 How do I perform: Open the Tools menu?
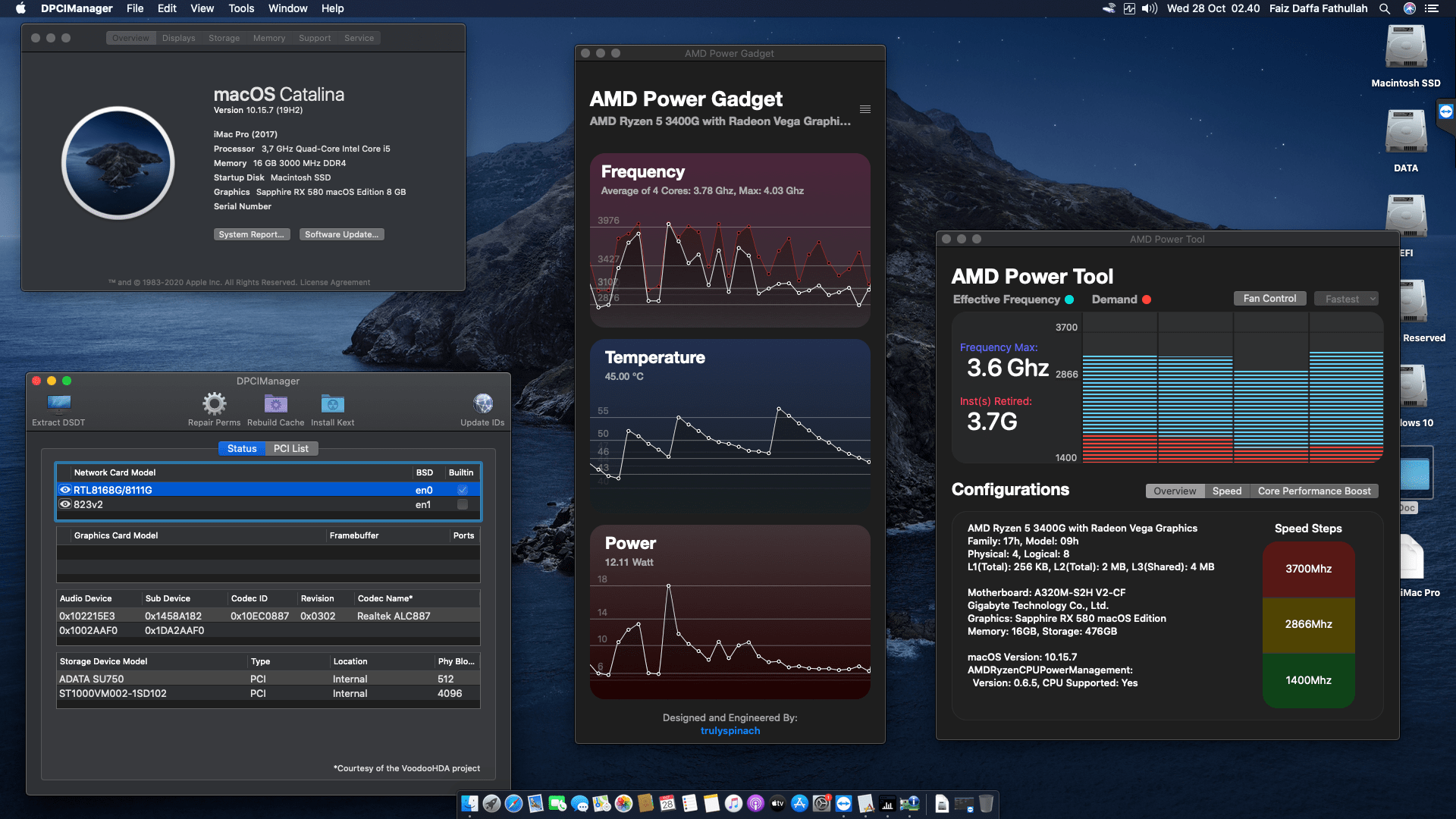tap(240, 8)
